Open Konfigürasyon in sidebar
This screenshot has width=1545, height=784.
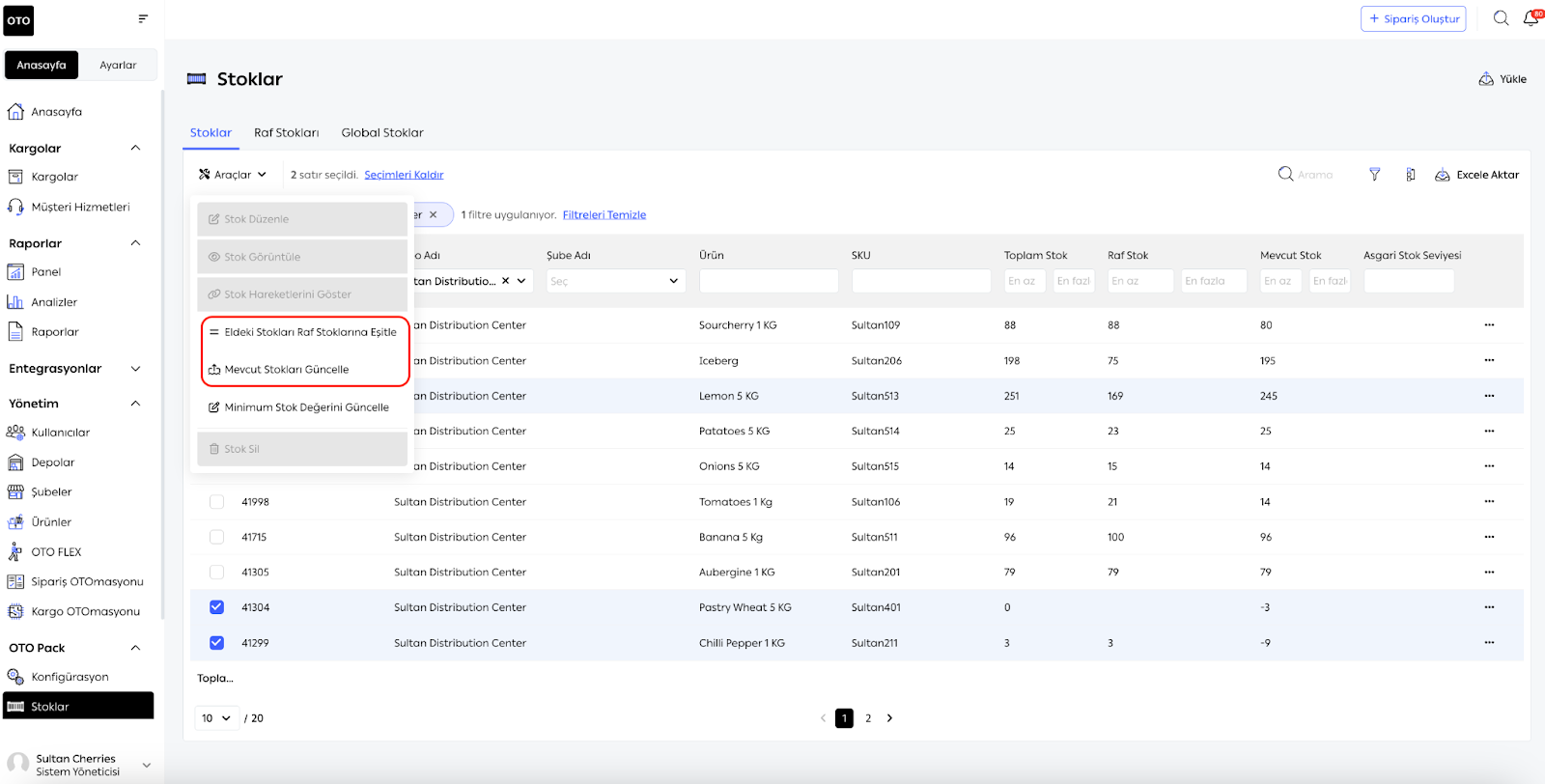pos(70,677)
